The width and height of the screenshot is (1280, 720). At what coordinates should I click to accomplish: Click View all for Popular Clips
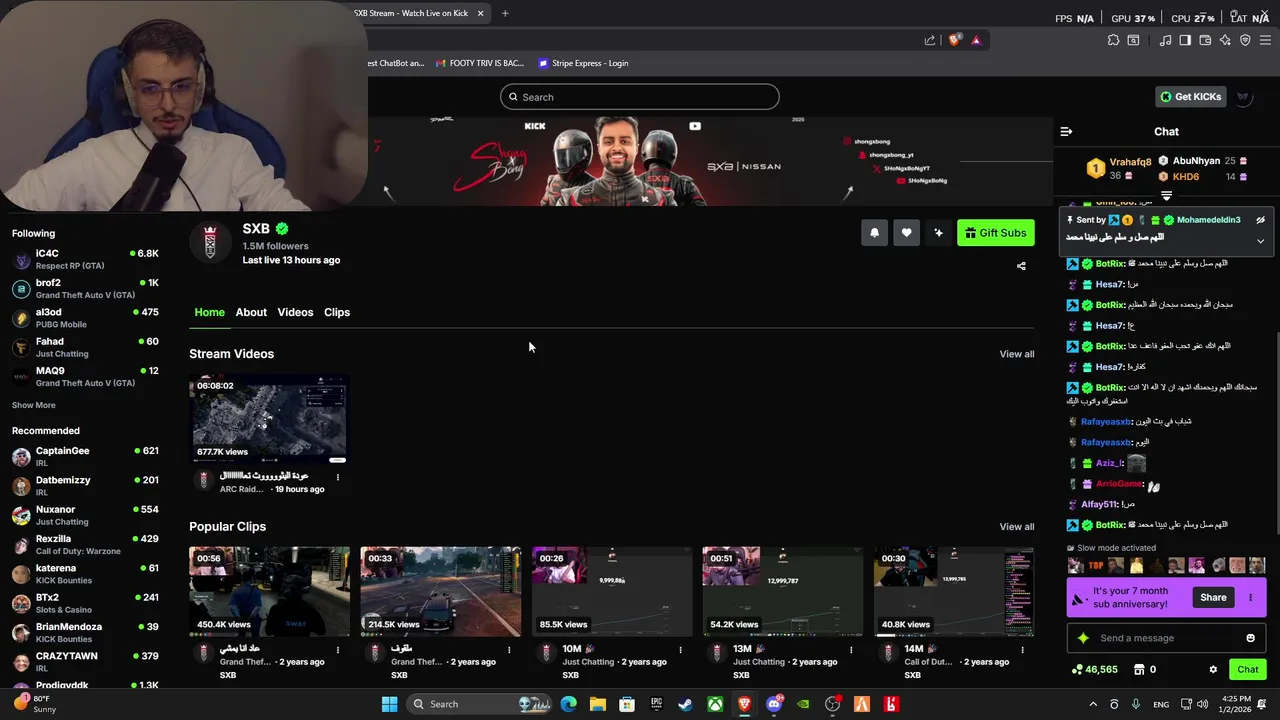1017,527
